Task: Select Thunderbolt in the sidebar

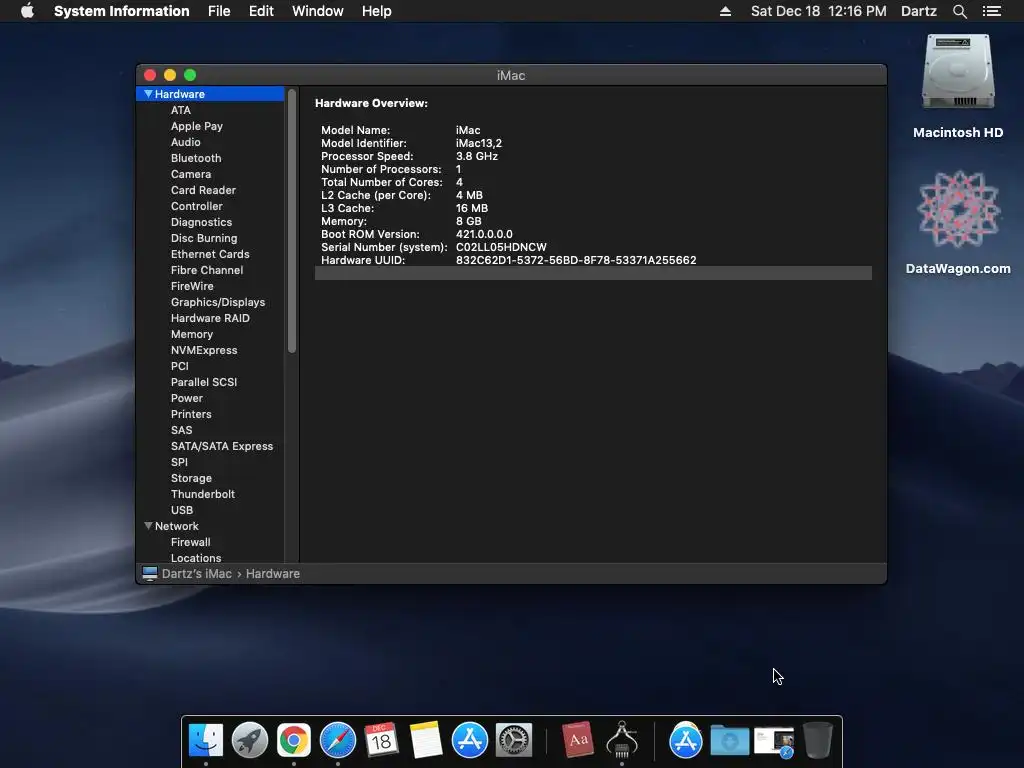Action: (202, 494)
